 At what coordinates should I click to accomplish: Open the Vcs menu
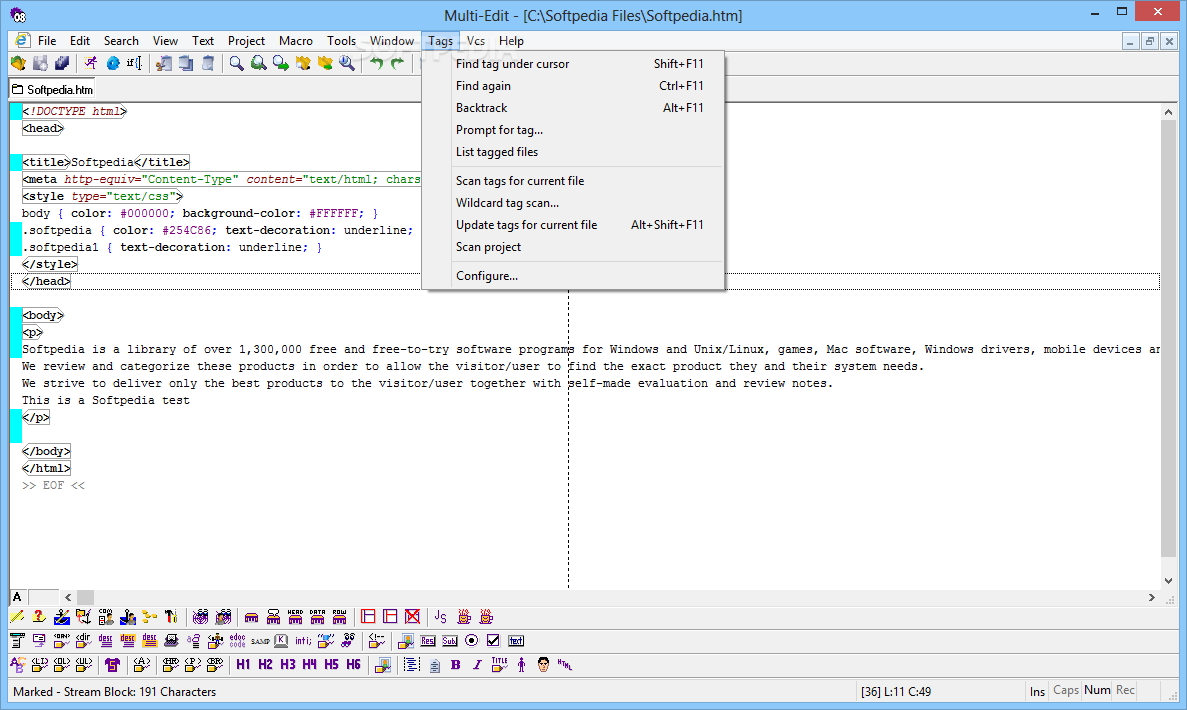(475, 41)
